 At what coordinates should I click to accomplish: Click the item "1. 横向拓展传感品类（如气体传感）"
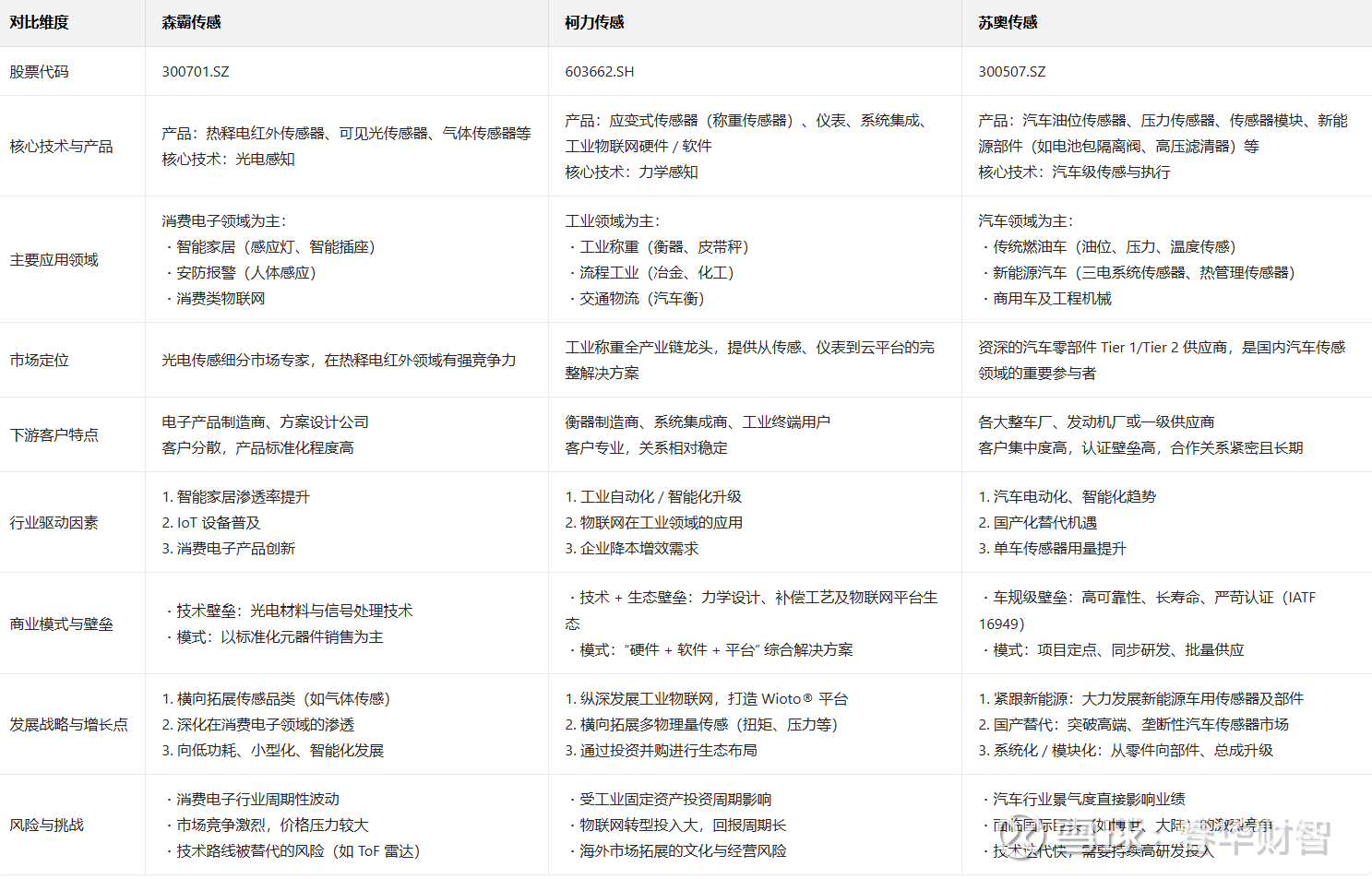tap(277, 699)
